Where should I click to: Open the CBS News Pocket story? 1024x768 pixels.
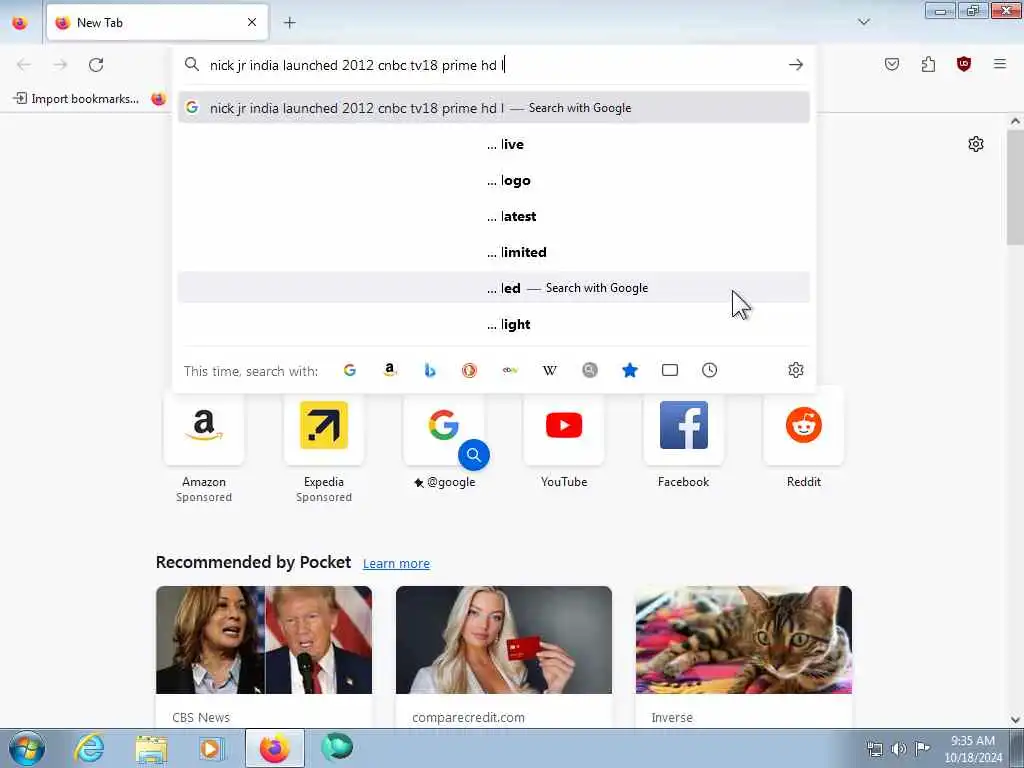264,656
